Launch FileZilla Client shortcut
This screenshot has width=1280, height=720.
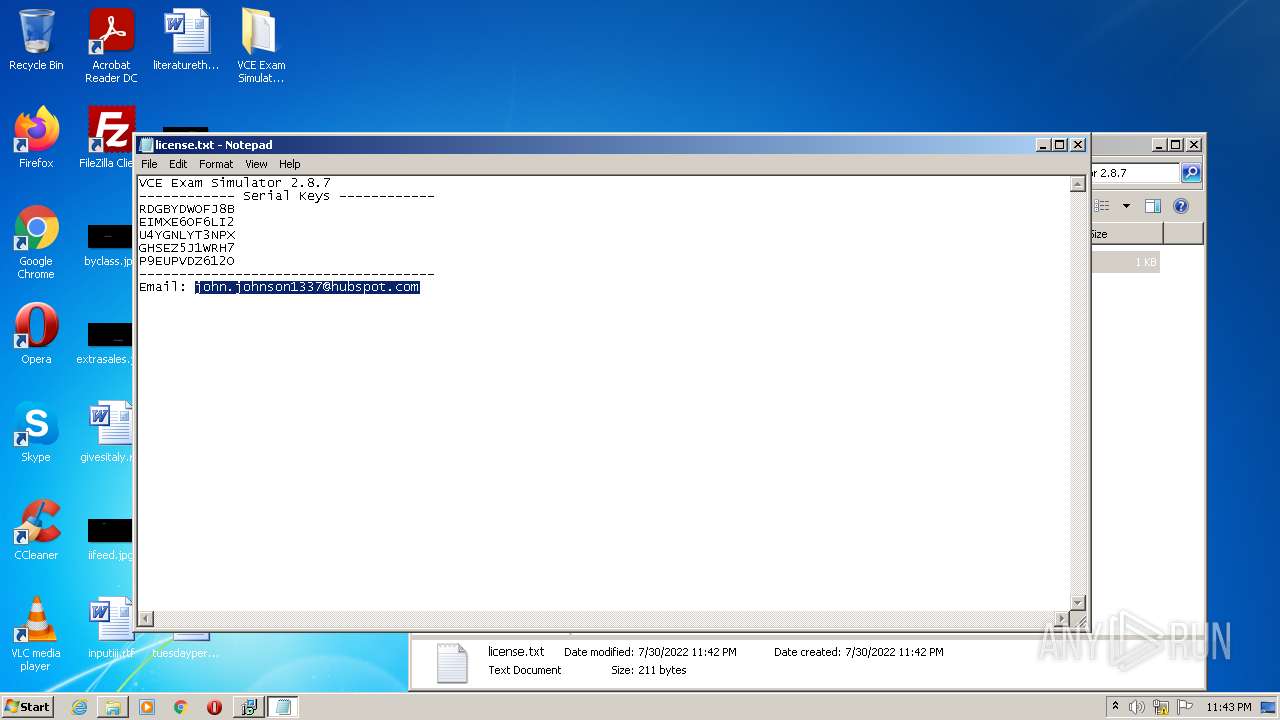108,138
